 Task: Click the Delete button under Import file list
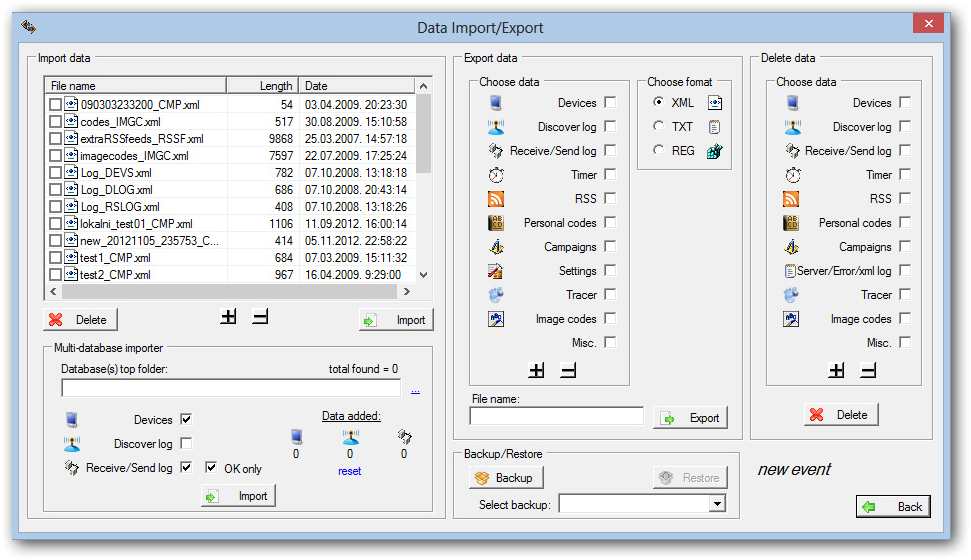tap(81, 320)
